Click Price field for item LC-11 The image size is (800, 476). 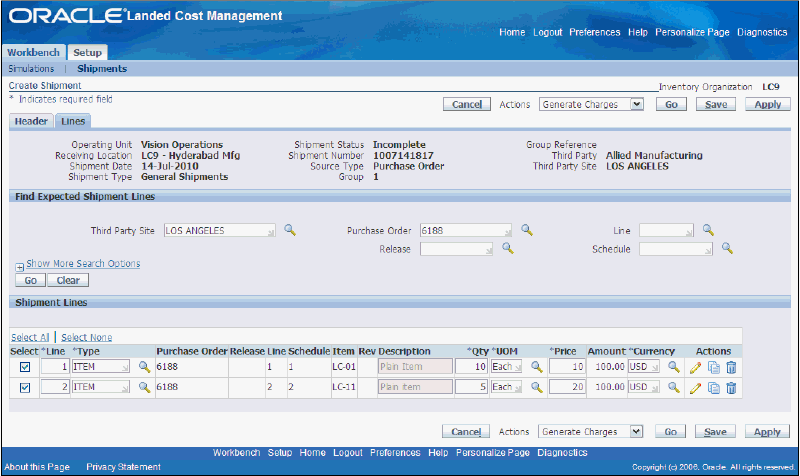point(567,387)
